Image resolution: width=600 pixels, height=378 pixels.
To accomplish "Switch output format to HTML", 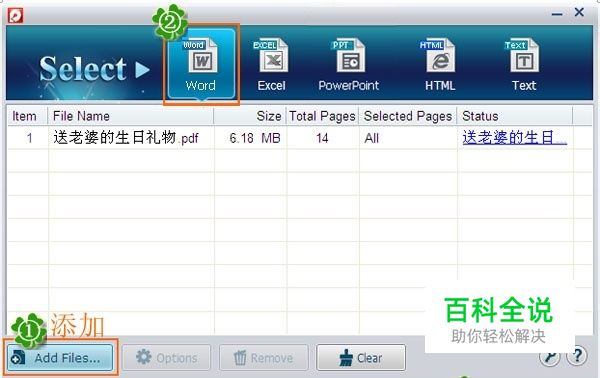I will coord(440,64).
